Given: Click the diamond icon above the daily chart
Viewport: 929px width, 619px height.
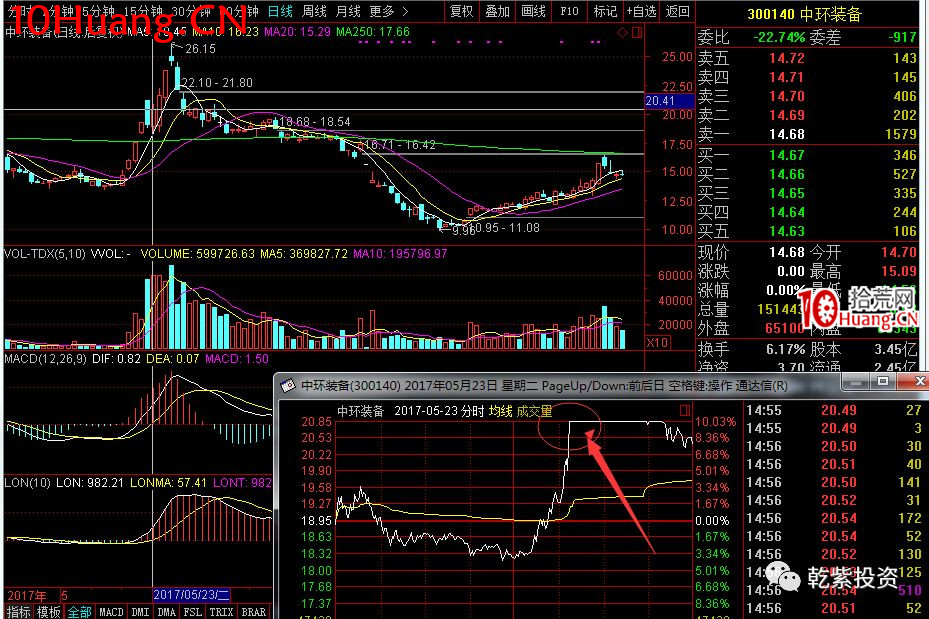Looking at the screenshot, I should click(x=622, y=33).
